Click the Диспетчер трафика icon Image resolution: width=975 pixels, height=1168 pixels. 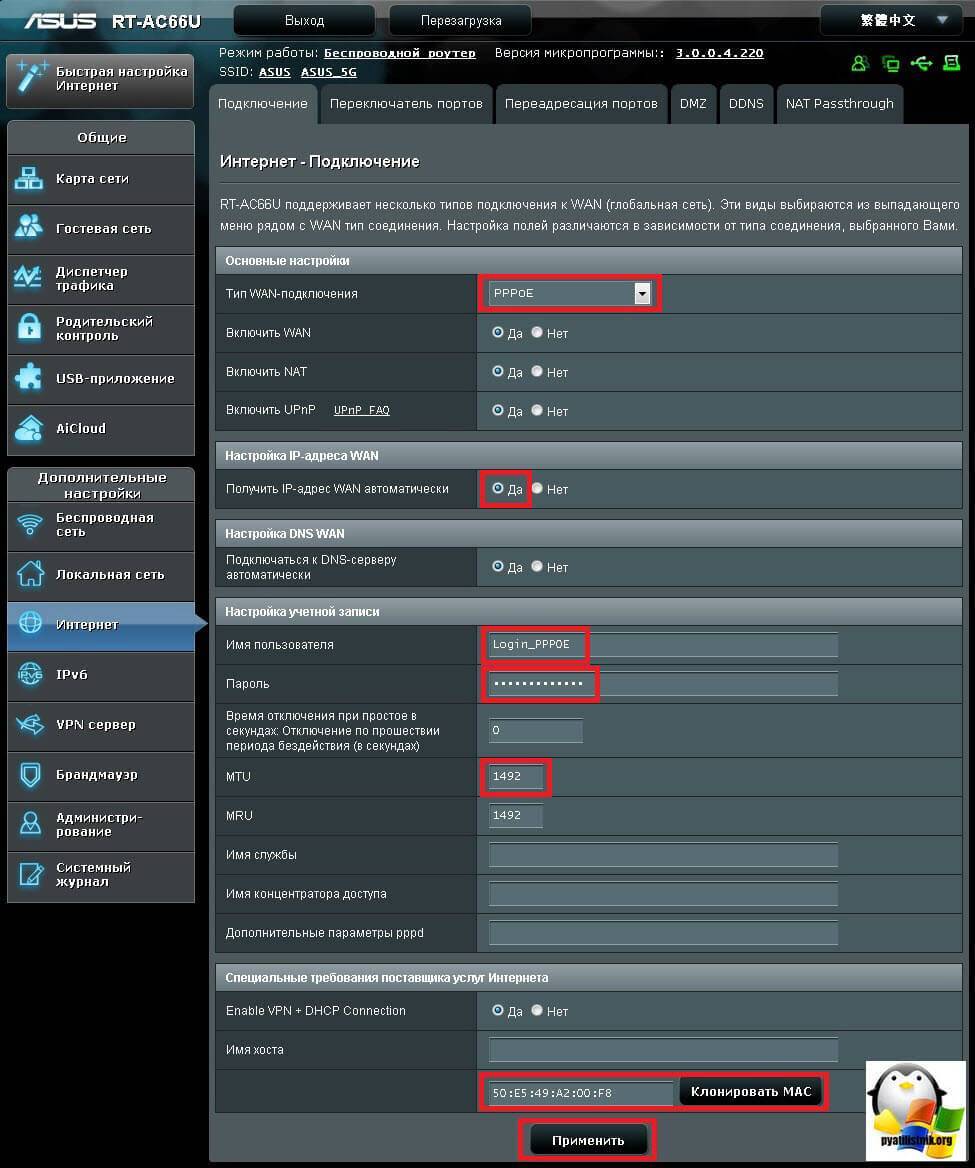point(29,278)
